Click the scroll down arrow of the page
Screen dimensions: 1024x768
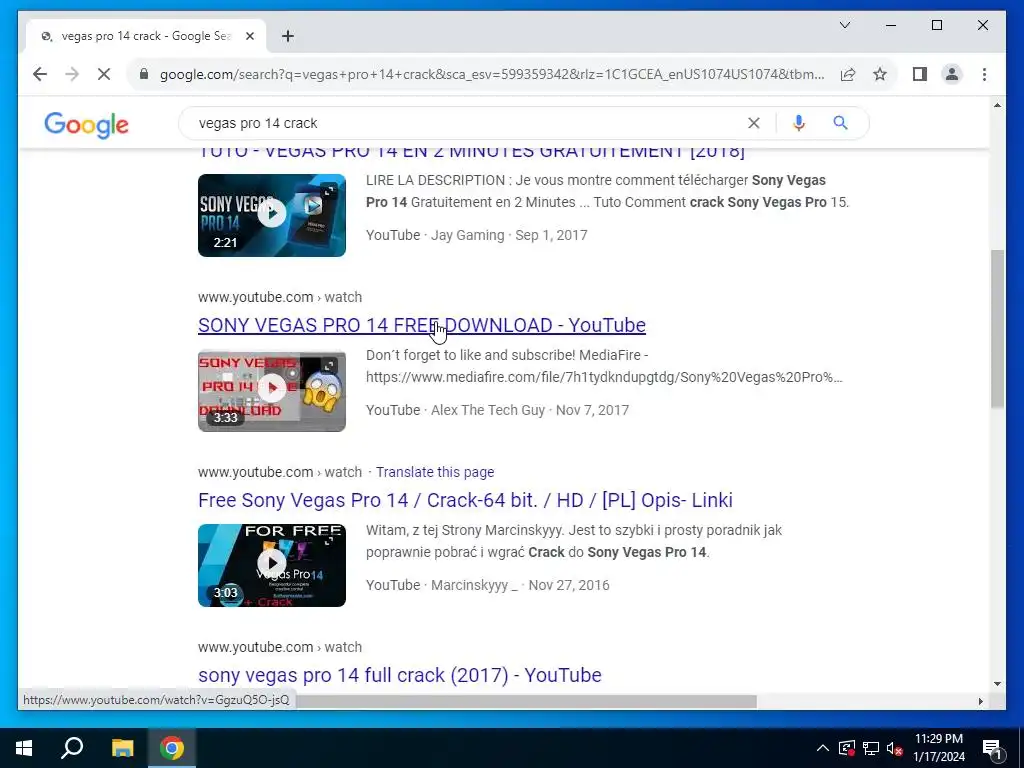click(997, 684)
